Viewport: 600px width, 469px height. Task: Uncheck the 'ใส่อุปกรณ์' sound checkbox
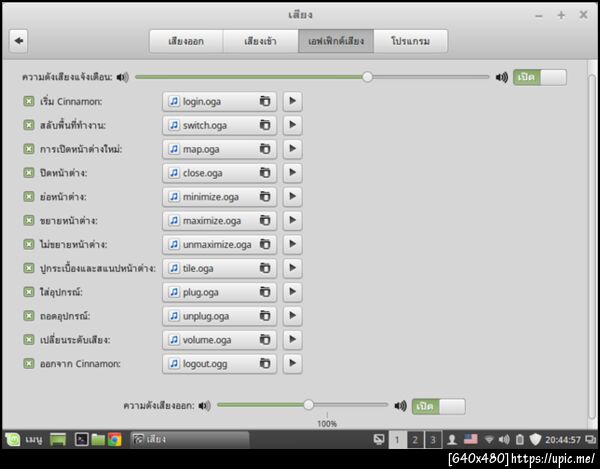(x=29, y=292)
